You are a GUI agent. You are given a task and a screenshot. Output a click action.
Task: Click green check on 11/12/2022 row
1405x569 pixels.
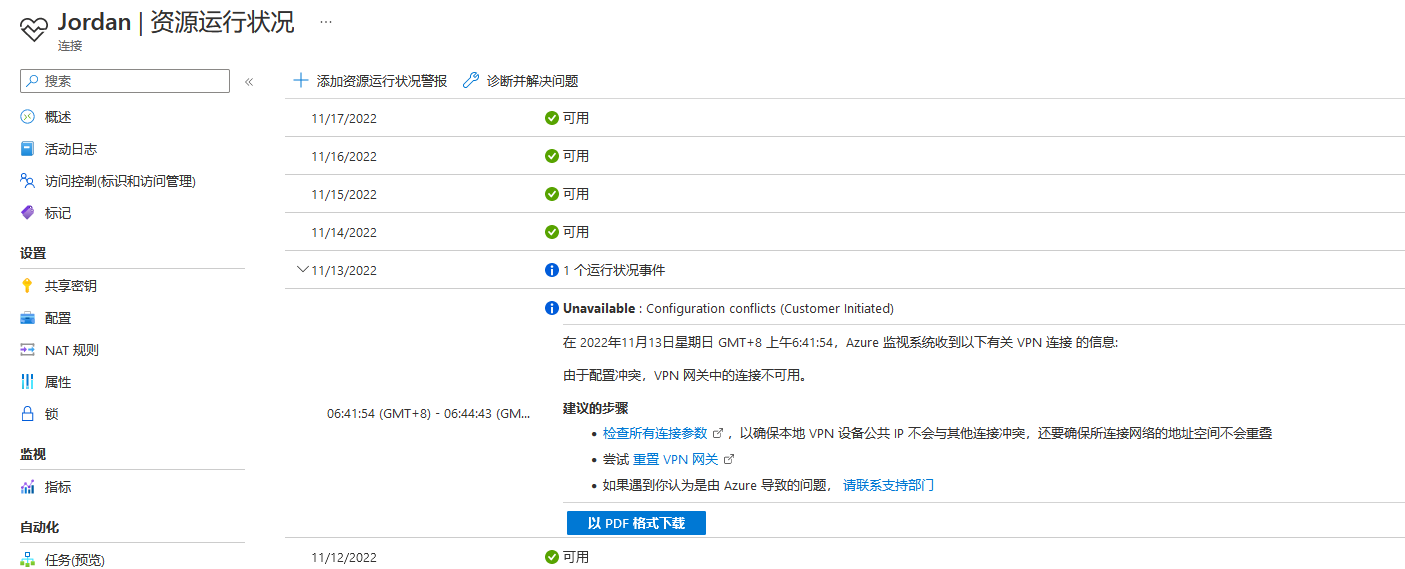(x=551, y=557)
